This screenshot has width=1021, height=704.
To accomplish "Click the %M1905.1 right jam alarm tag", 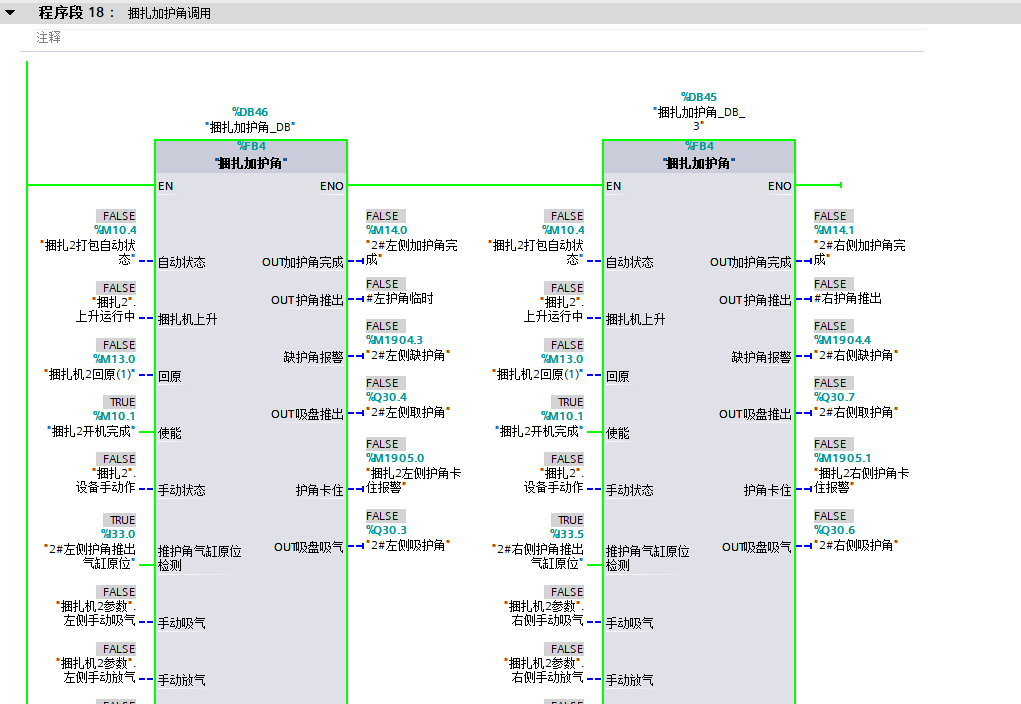I will point(842,458).
